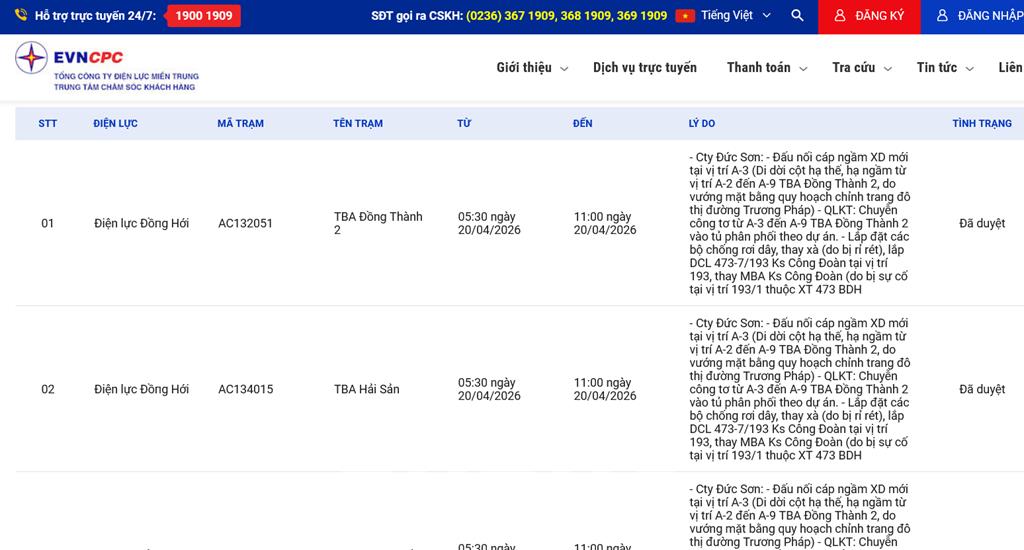Open the Liên menu item

click(x=1009, y=68)
